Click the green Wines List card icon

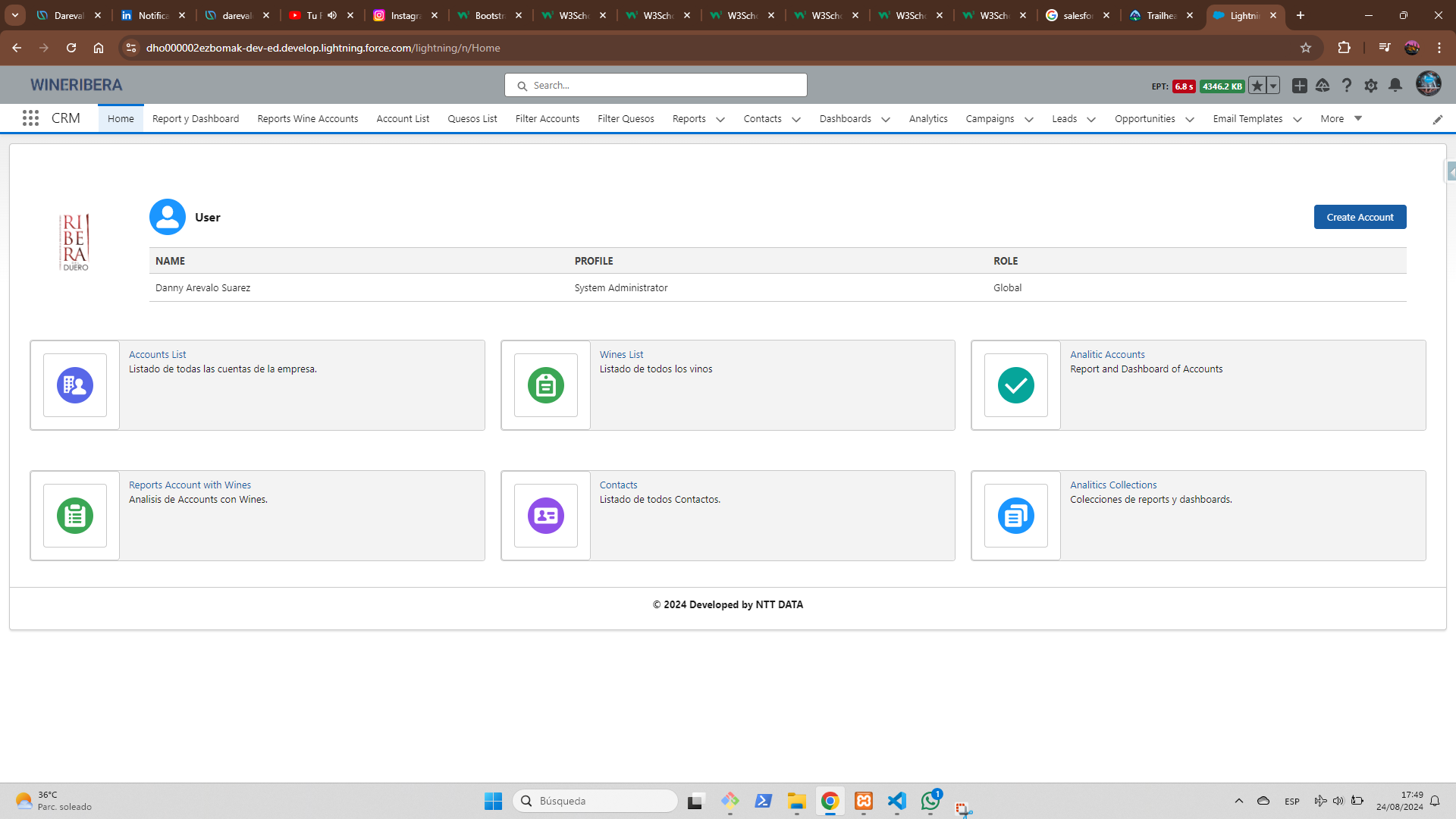(545, 385)
